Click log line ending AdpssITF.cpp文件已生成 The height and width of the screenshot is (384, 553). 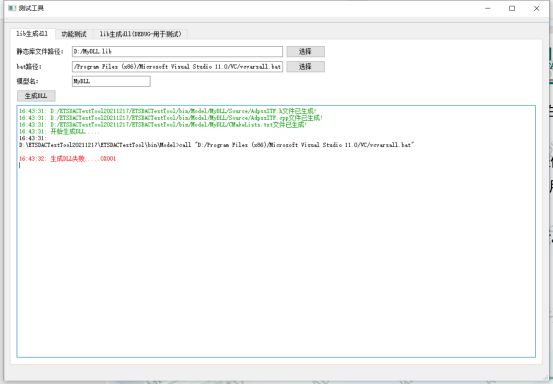171,118
